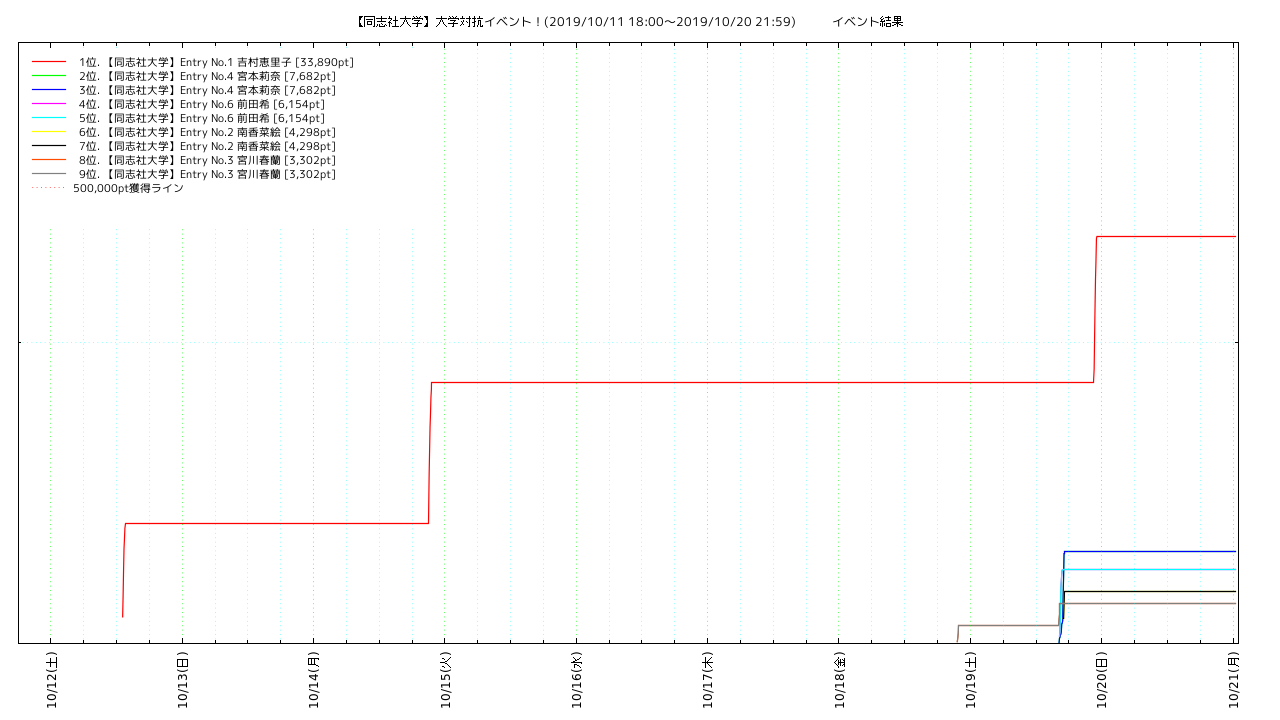Click the 10/17(木) axis date label
1280x720 pixels.
point(708,679)
